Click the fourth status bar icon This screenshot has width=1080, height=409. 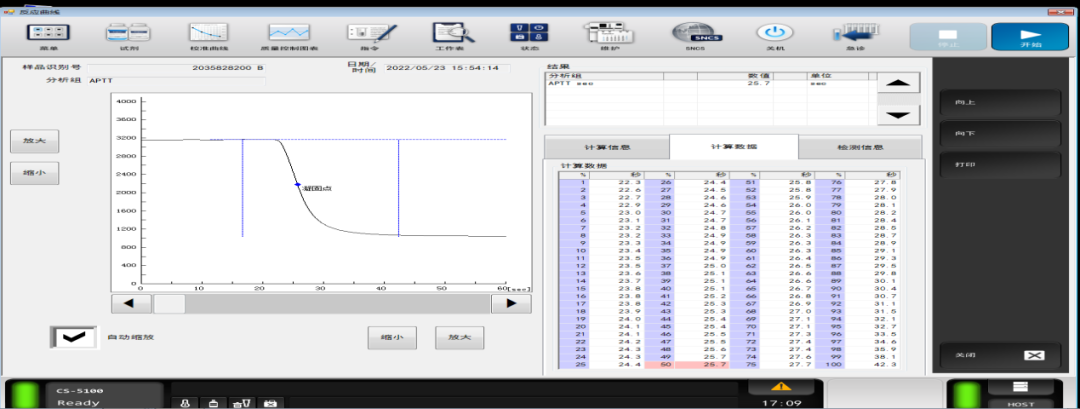[x=270, y=403]
